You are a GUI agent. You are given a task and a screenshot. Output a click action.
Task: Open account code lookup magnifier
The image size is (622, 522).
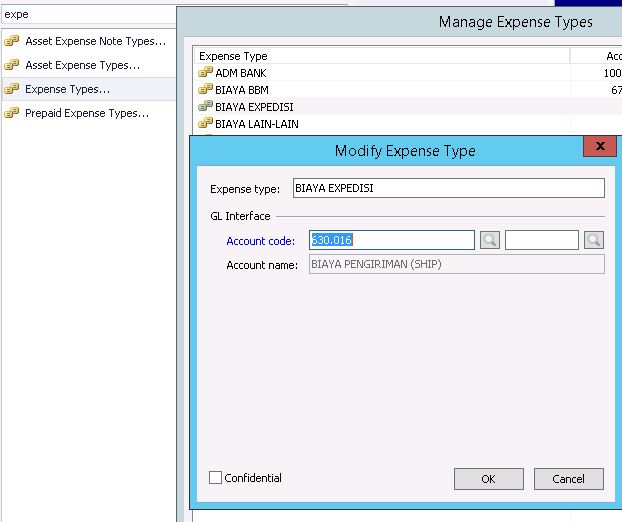click(489, 240)
